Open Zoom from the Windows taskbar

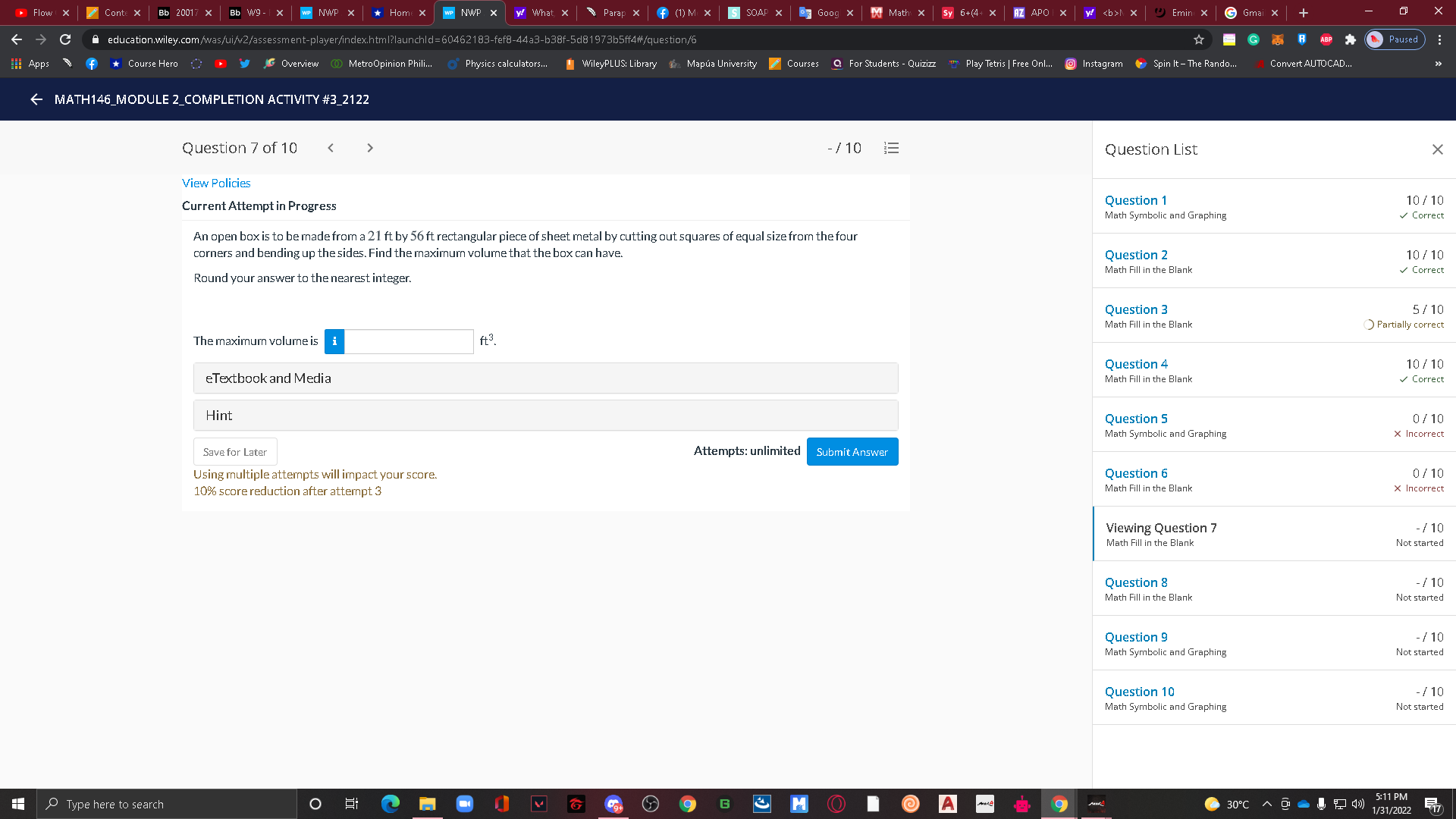tap(464, 804)
